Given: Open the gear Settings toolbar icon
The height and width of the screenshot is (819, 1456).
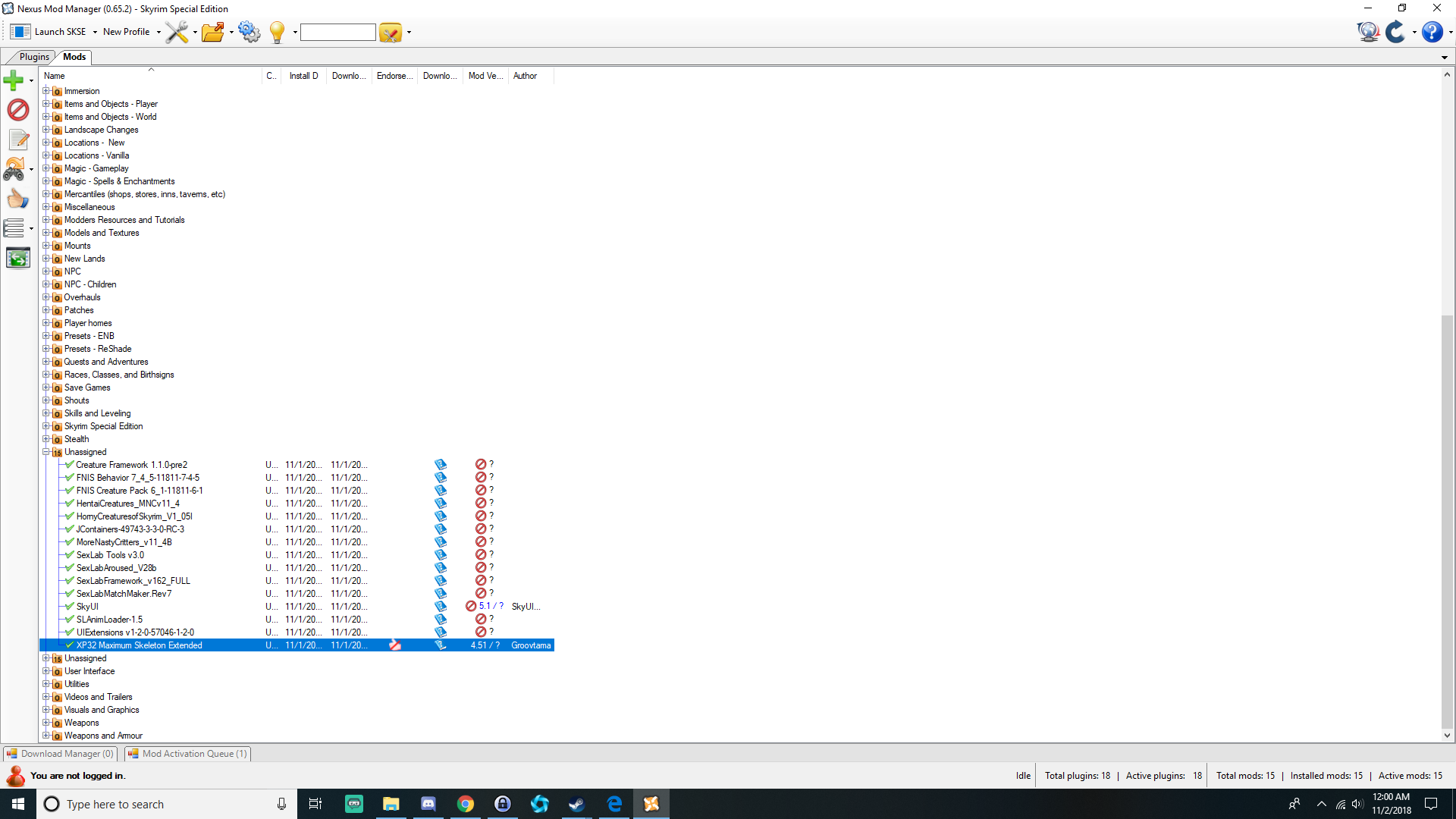Looking at the screenshot, I should point(249,32).
